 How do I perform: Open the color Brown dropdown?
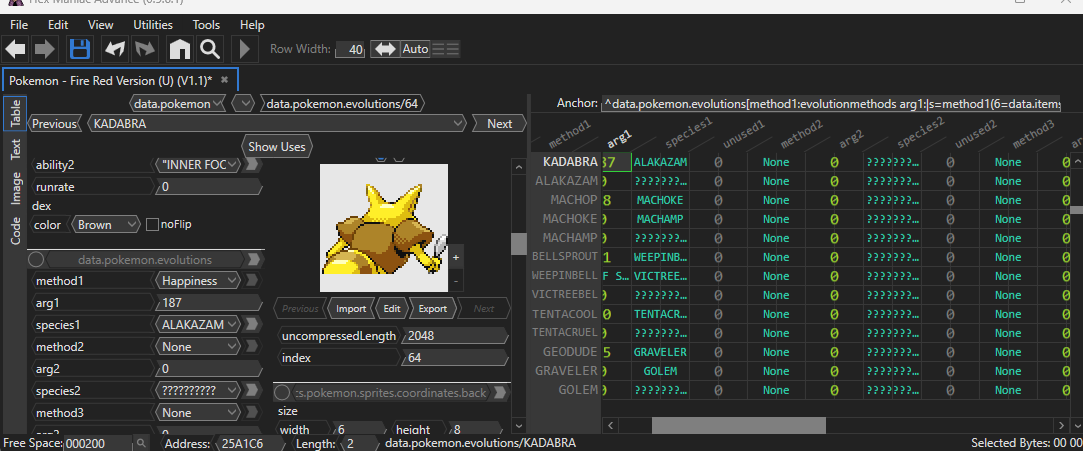pos(107,224)
